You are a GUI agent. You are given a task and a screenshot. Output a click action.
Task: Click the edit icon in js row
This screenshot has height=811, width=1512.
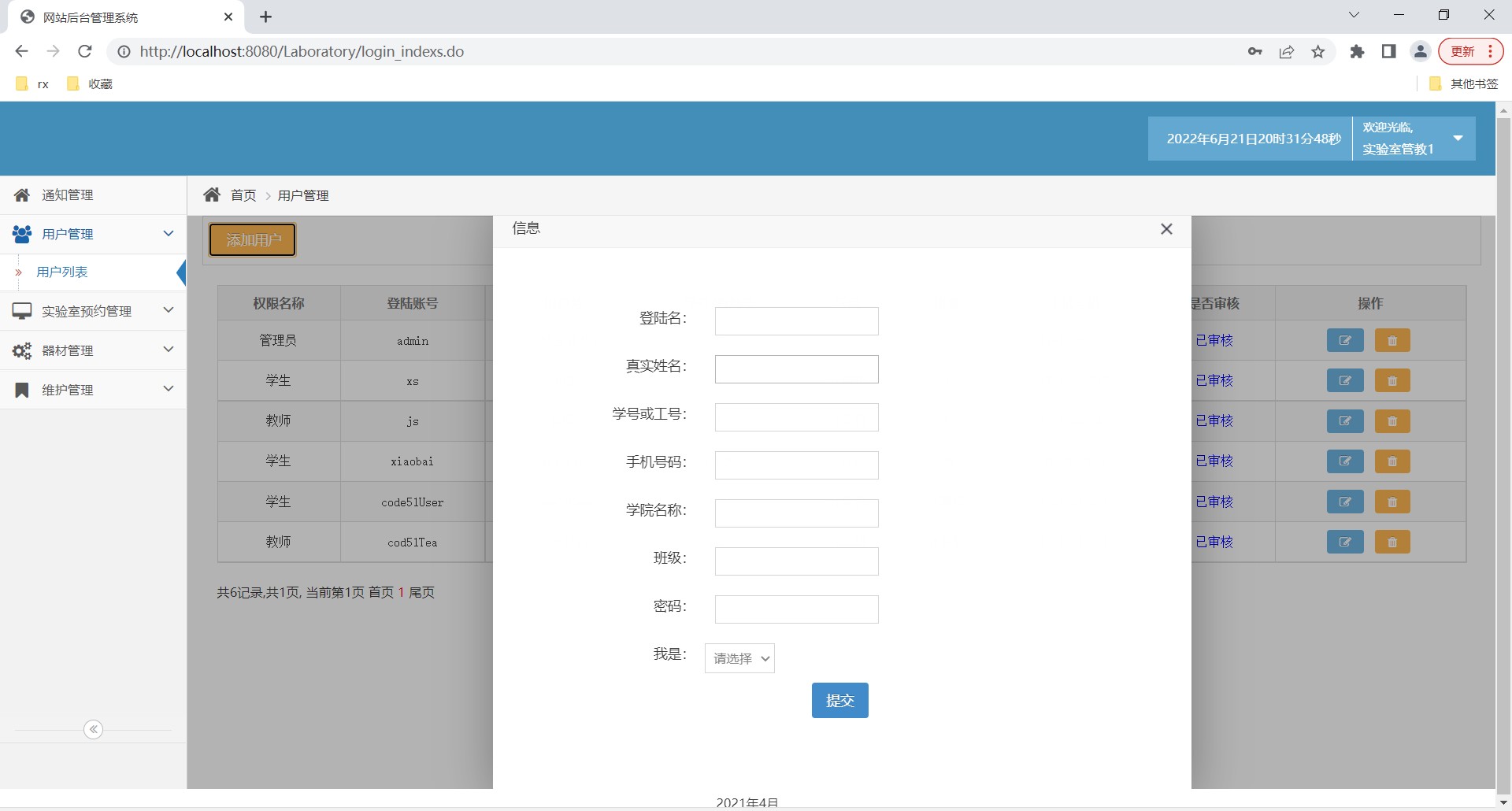click(1345, 421)
